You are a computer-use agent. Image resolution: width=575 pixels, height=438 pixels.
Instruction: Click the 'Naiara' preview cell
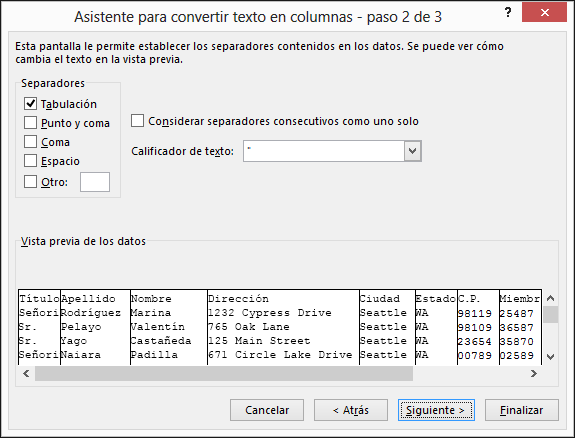pyautogui.click(x=81, y=355)
